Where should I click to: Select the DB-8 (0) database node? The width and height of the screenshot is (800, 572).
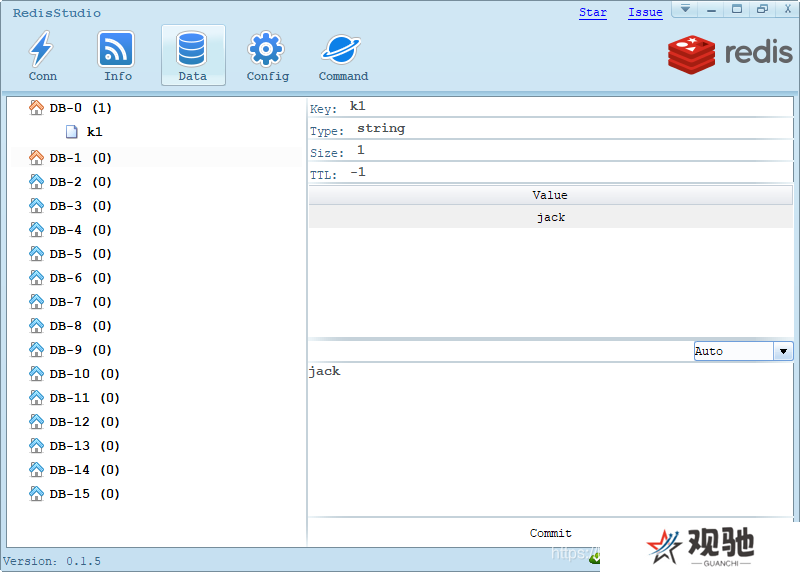(80, 326)
